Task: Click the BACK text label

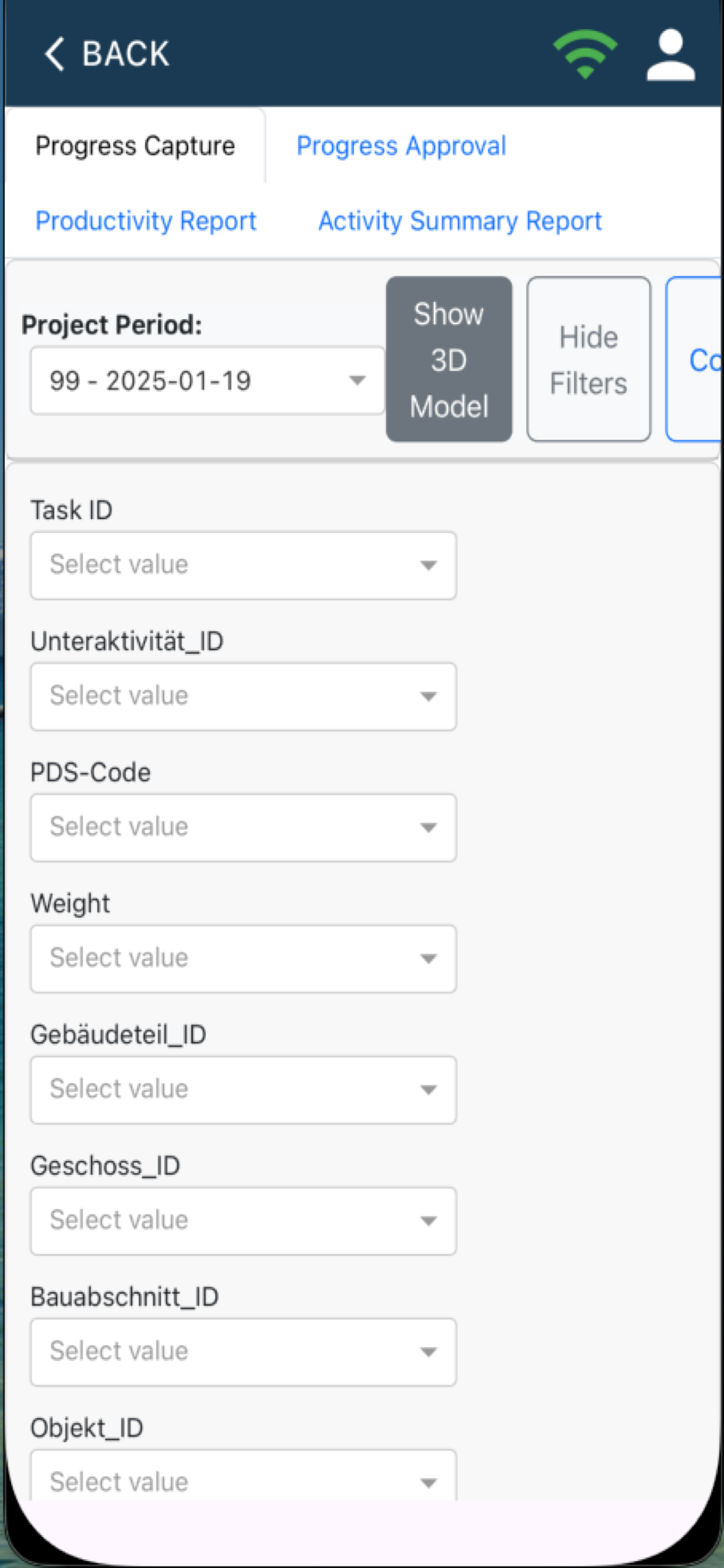Action: point(126,54)
